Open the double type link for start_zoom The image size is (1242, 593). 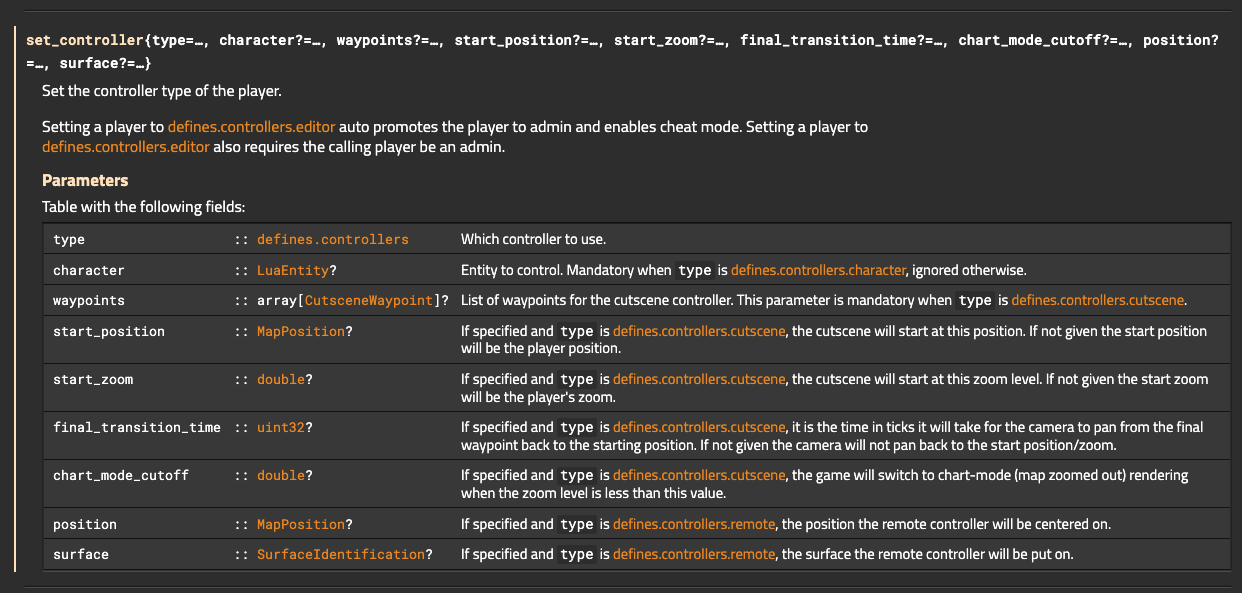[x=282, y=379]
